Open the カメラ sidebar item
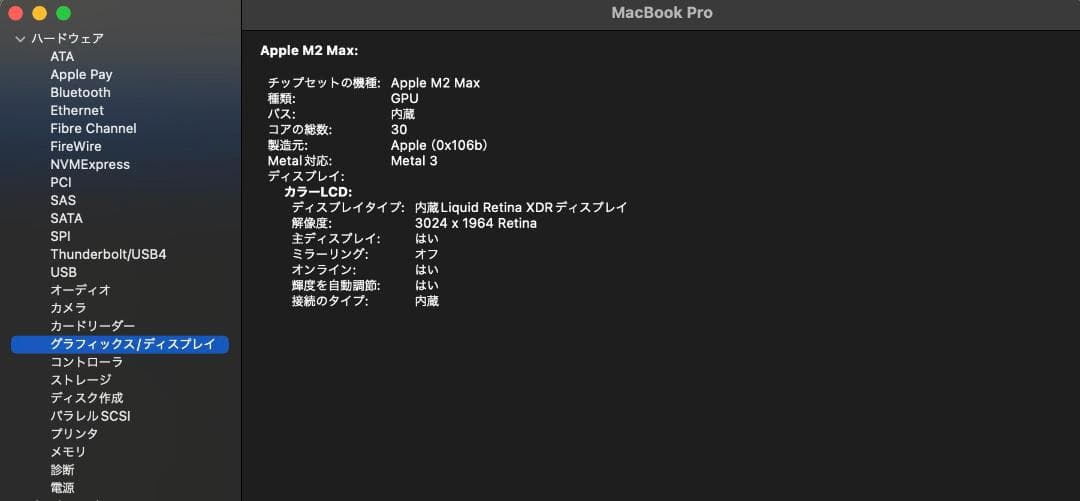The image size is (1080, 501). tap(68, 308)
